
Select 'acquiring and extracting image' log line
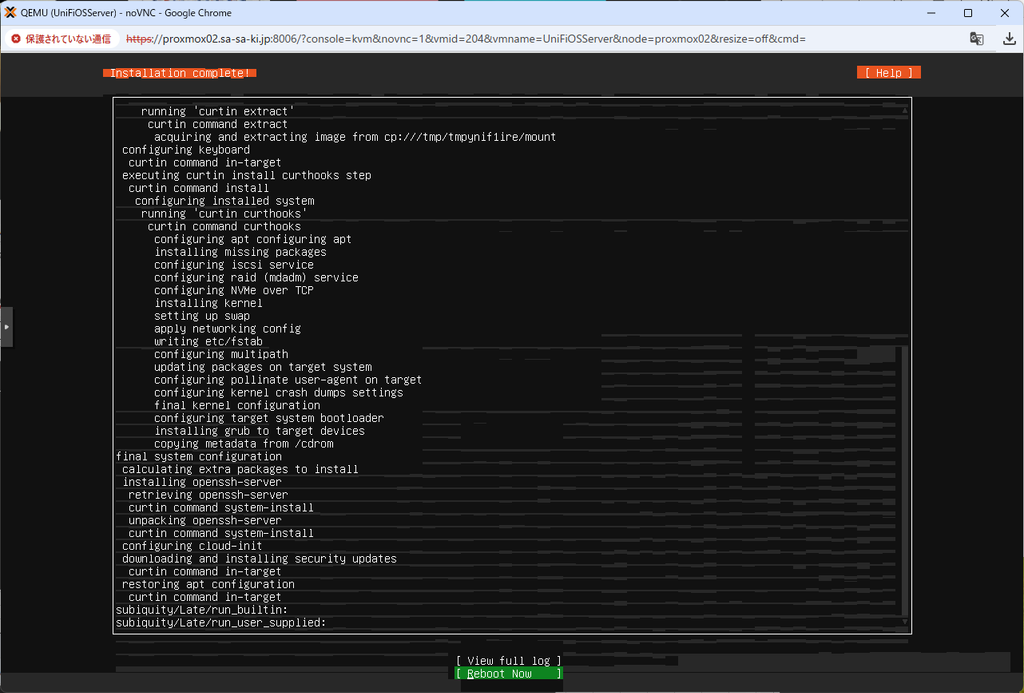pyautogui.click(x=355, y=137)
